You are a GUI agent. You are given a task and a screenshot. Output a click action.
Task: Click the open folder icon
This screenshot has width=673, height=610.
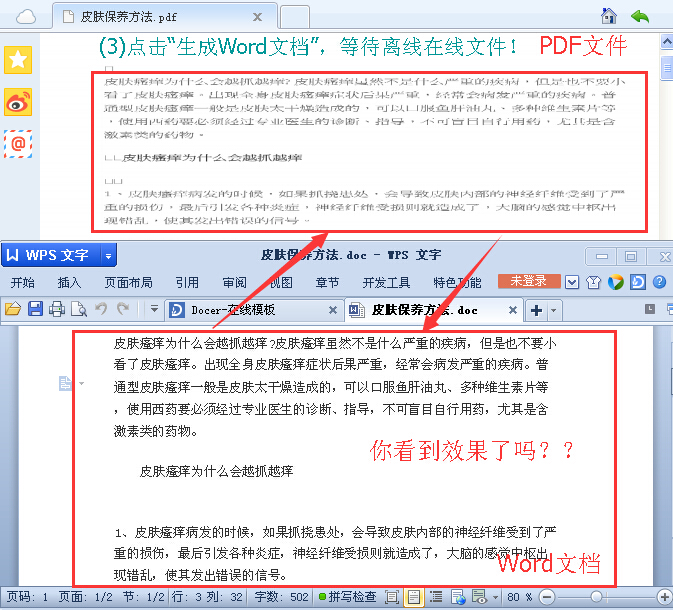[x=13, y=309]
